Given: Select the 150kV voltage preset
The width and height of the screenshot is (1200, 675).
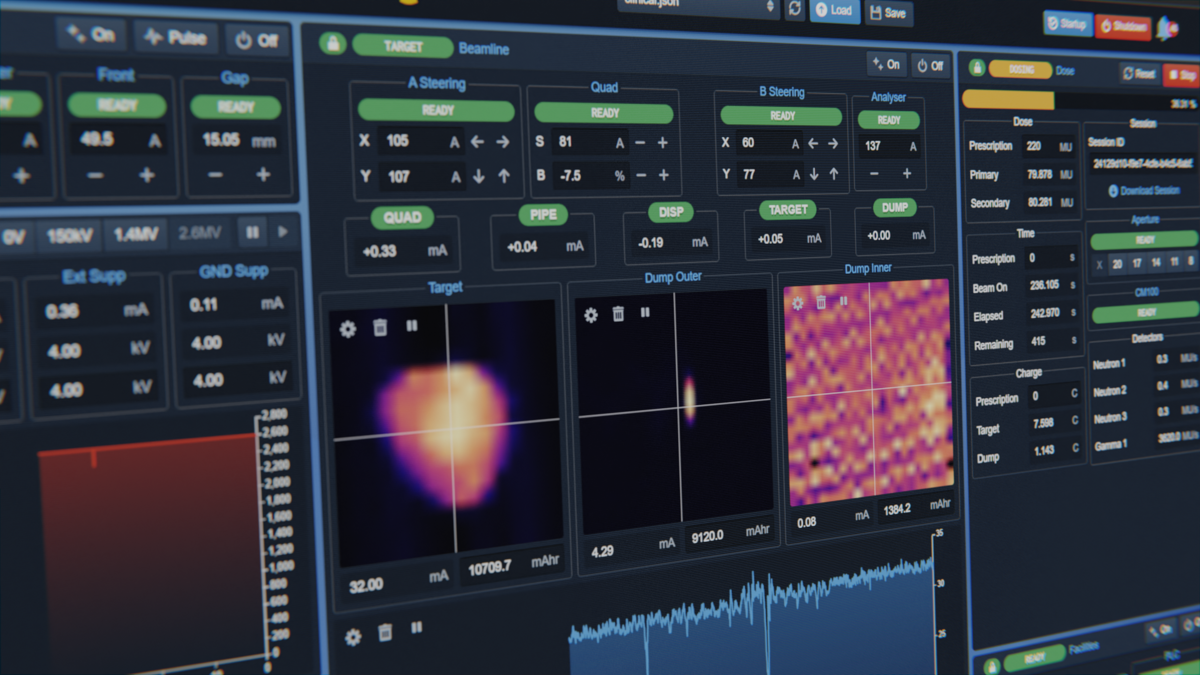Looking at the screenshot, I should click(x=68, y=236).
